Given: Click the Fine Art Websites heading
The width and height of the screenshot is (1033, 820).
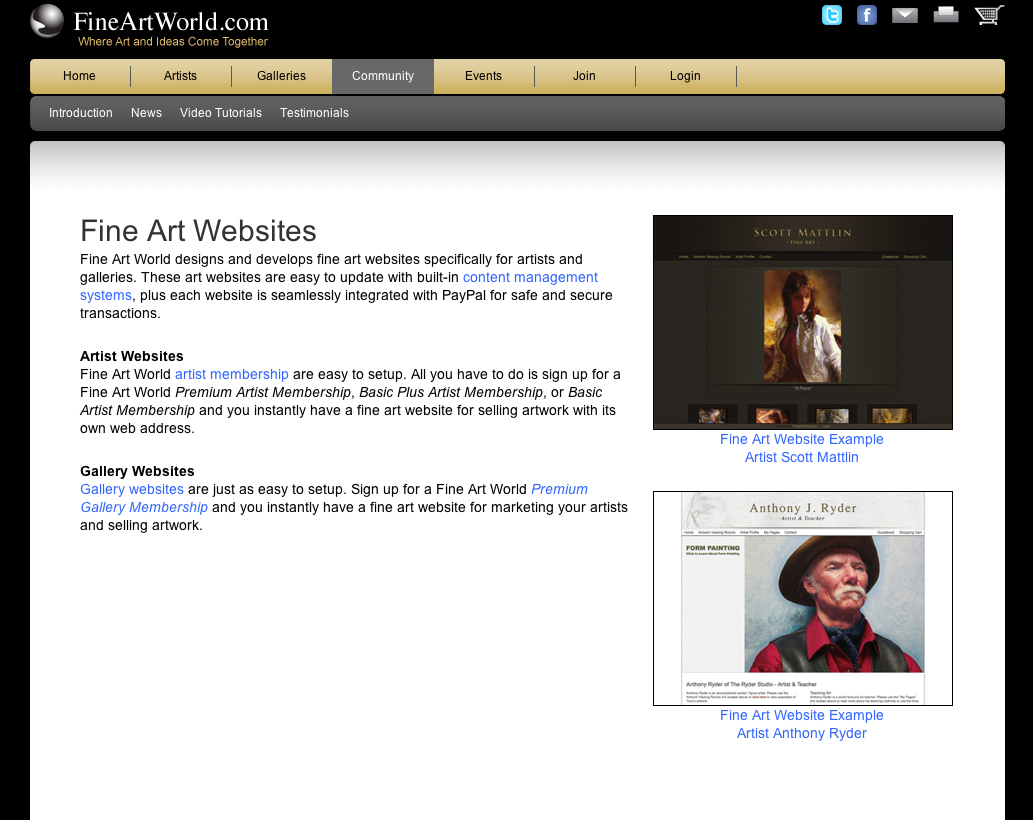Looking at the screenshot, I should tap(198, 231).
